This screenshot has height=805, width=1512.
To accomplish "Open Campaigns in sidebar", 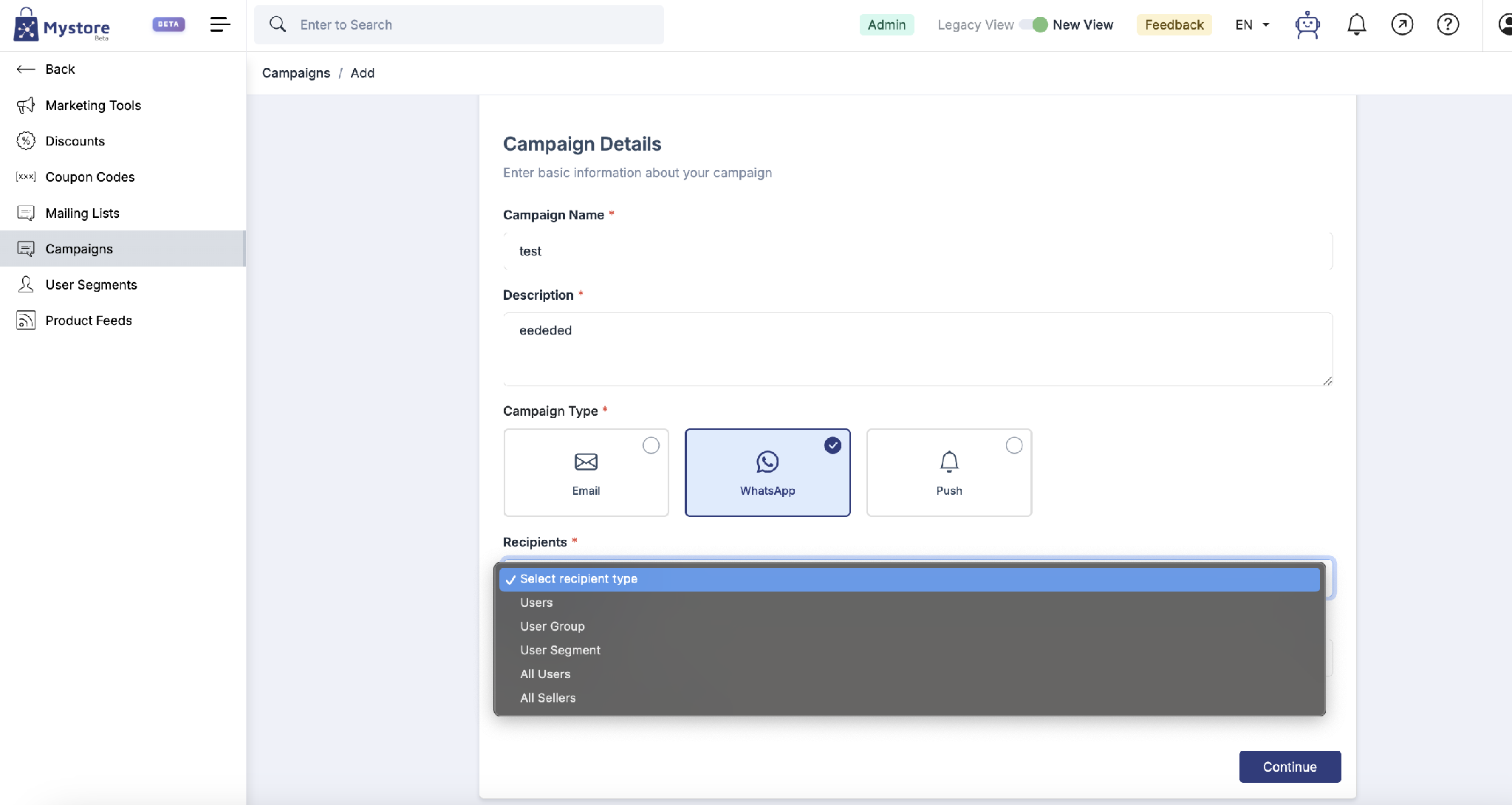I will (123, 249).
